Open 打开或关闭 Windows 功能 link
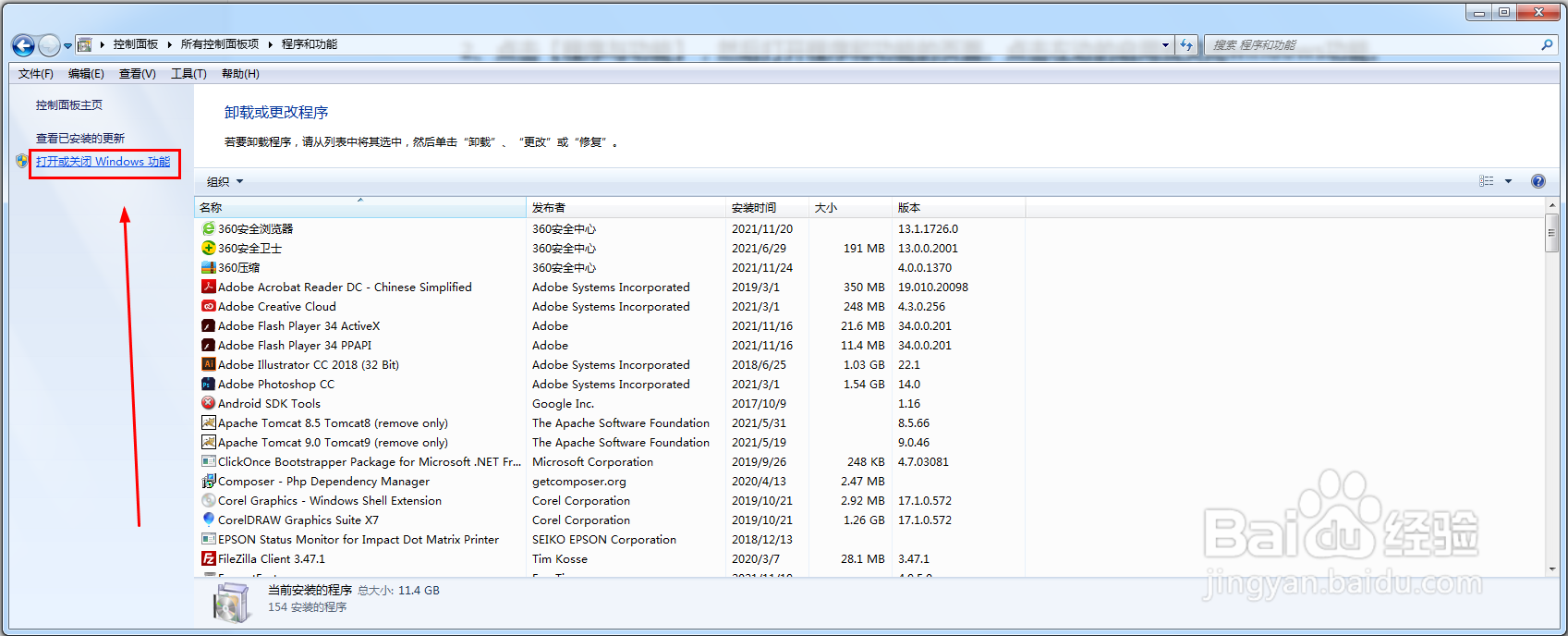 103,162
